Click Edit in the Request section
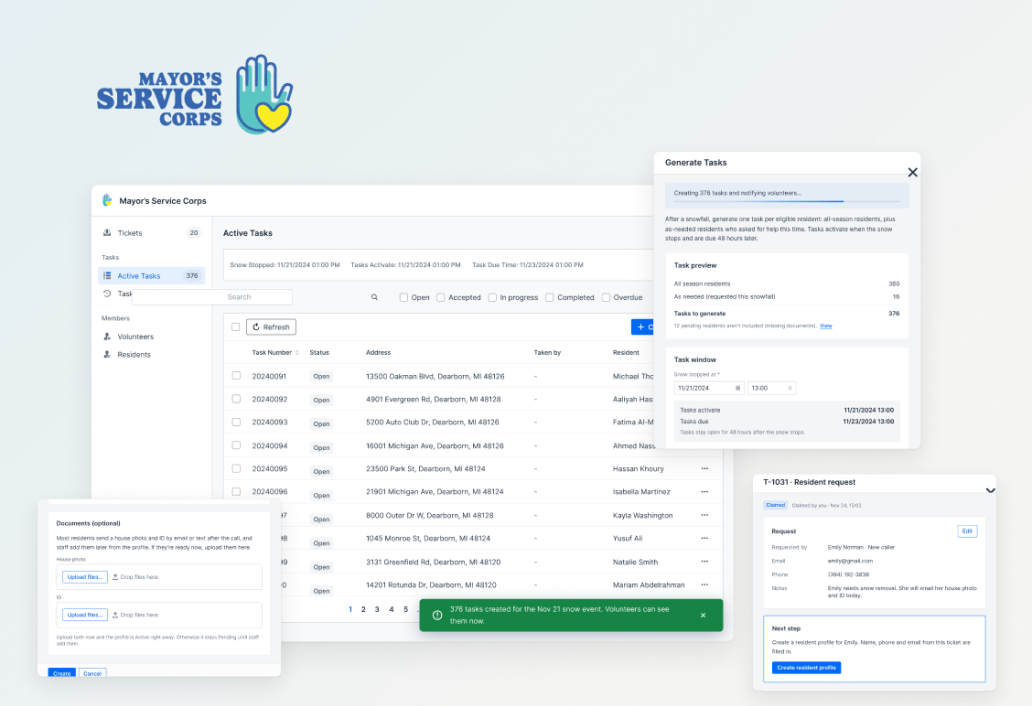The image size is (1032, 706). click(x=967, y=531)
